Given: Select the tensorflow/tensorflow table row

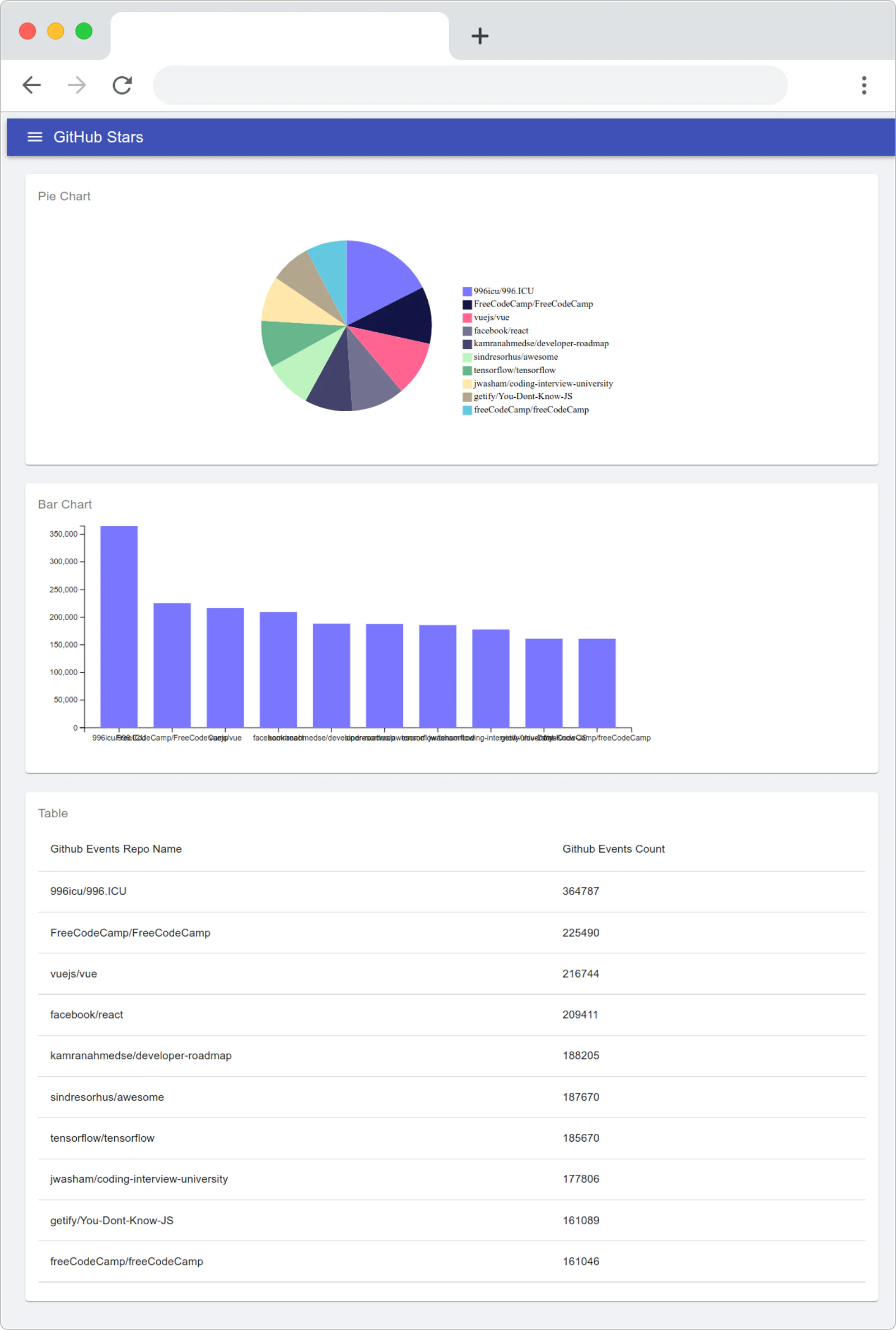Looking at the screenshot, I should tap(451, 1138).
